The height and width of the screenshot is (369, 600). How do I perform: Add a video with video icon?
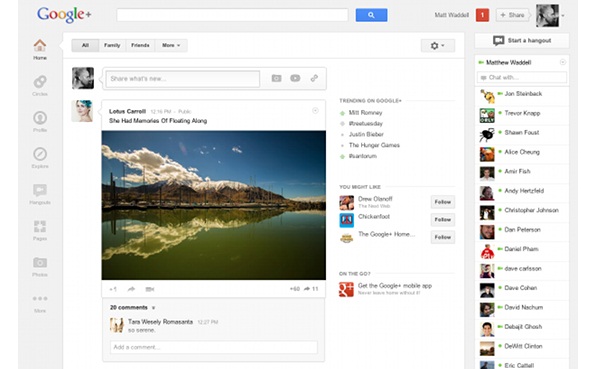point(295,78)
